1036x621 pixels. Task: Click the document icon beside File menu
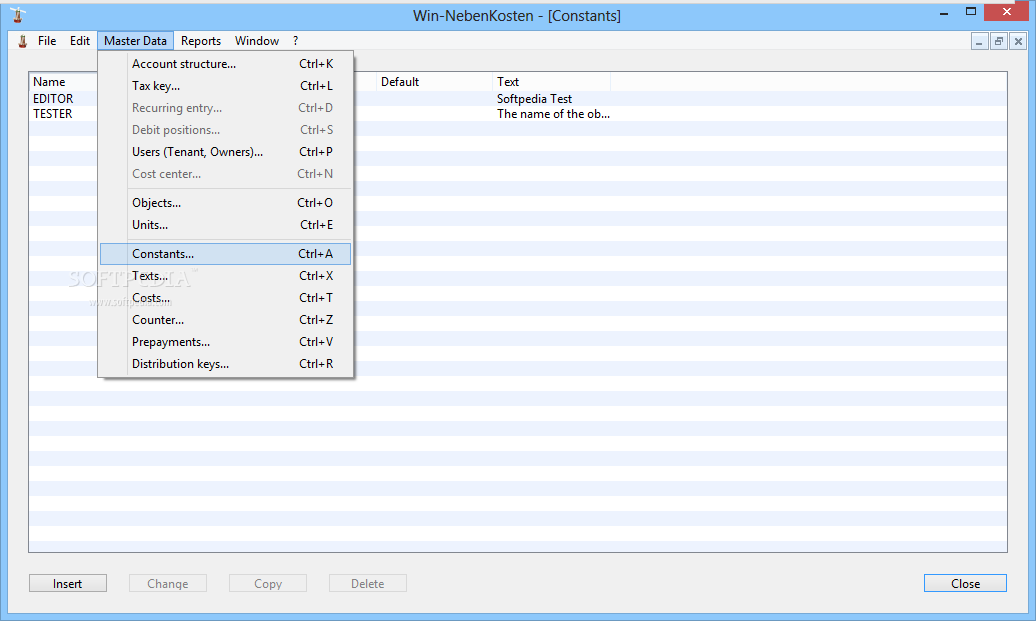pyautogui.click(x=22, y=41)
